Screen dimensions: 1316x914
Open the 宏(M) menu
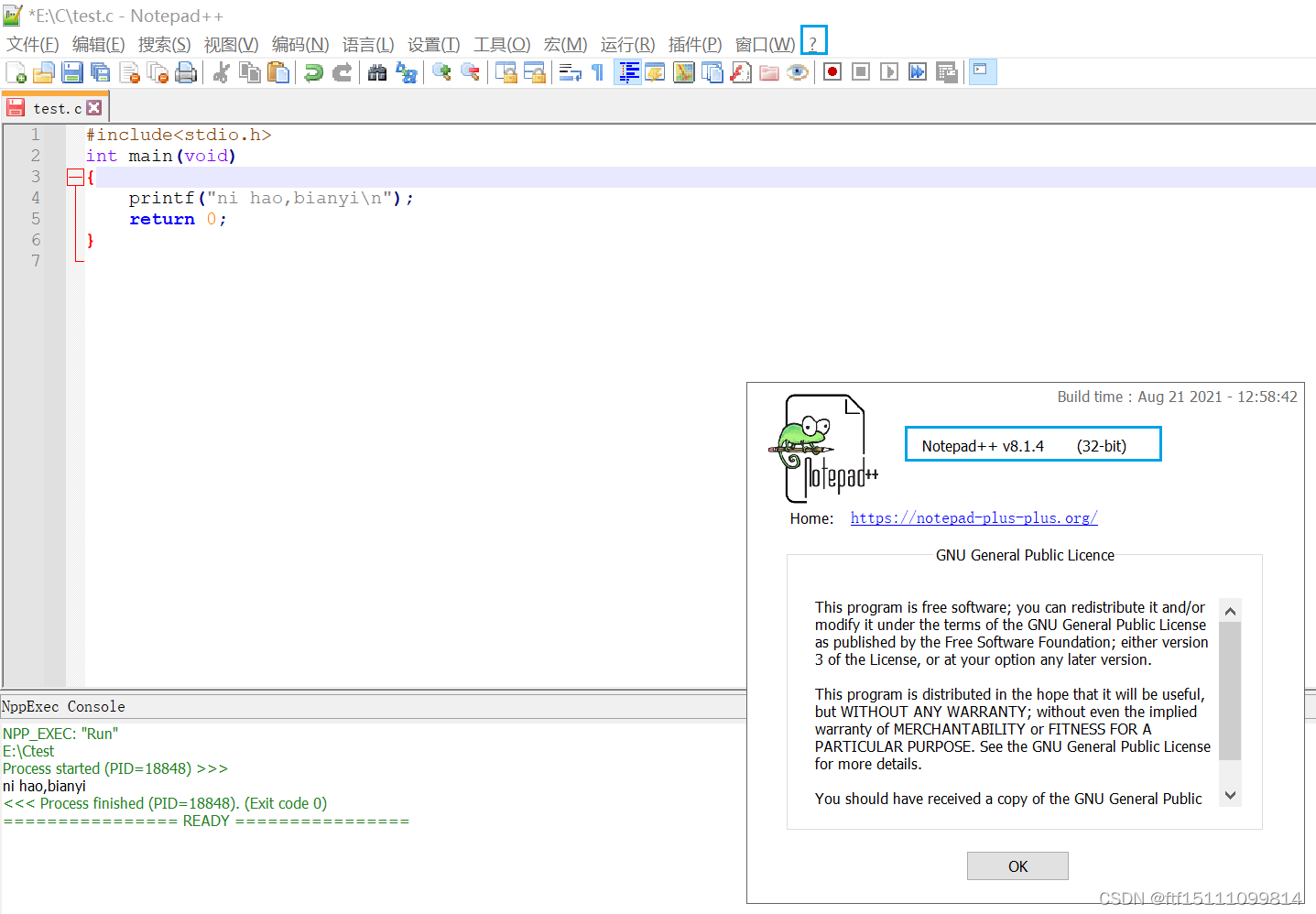point(565,45)
